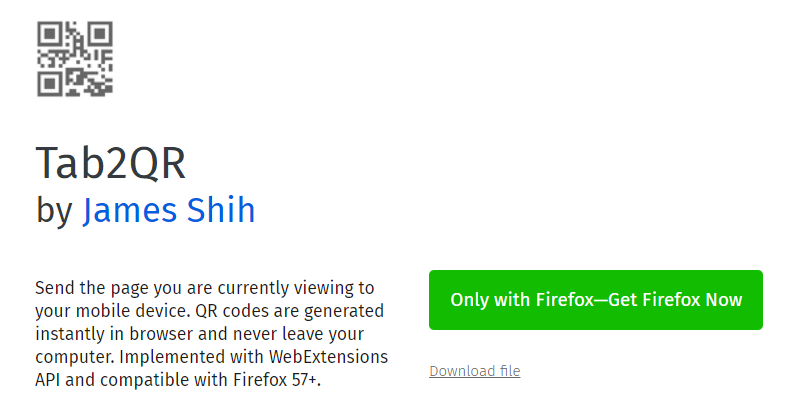This screenshot has height=416, width=799.
Task: Click "James" in the author name
Action: click(x=129, y=210)
